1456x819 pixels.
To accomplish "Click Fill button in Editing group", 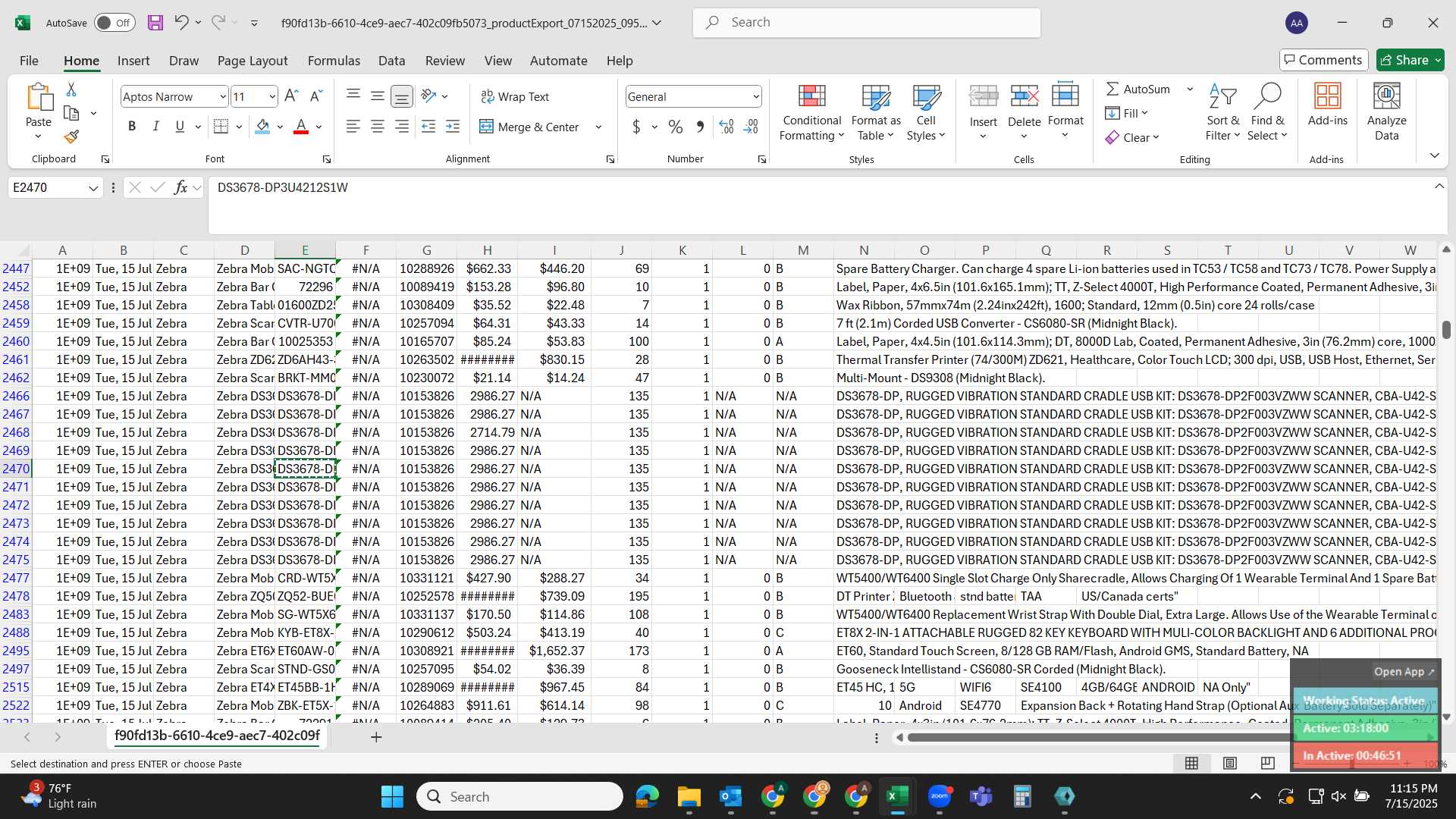I will point(1126,113).
